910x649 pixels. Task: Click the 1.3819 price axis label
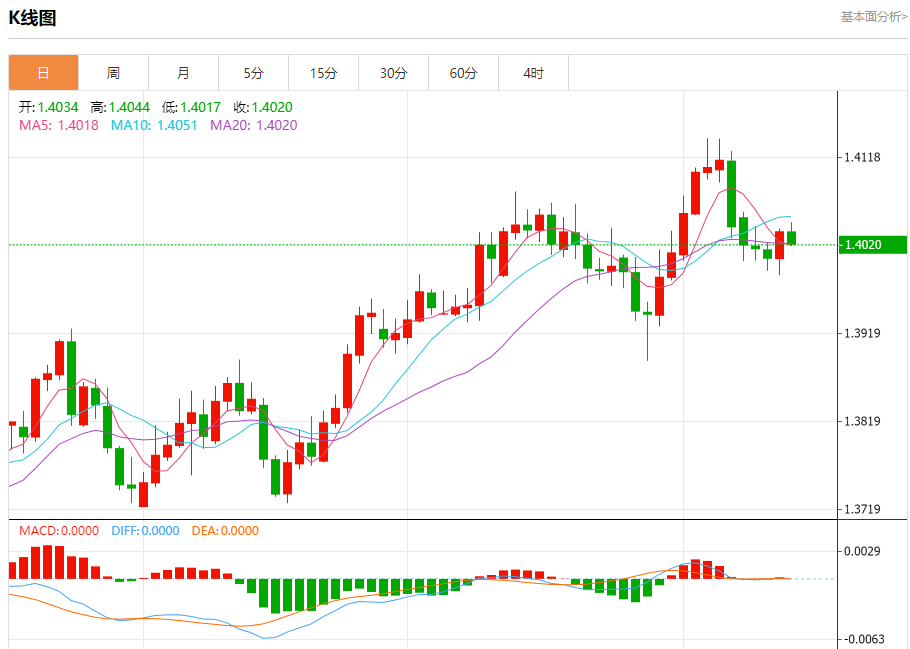[862, 421]
